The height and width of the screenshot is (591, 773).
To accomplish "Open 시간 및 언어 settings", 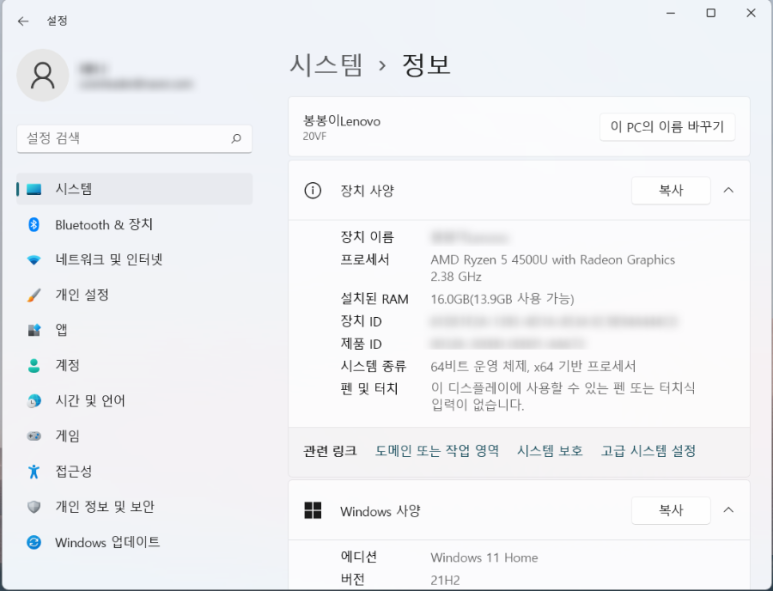I will click(90, 401).
